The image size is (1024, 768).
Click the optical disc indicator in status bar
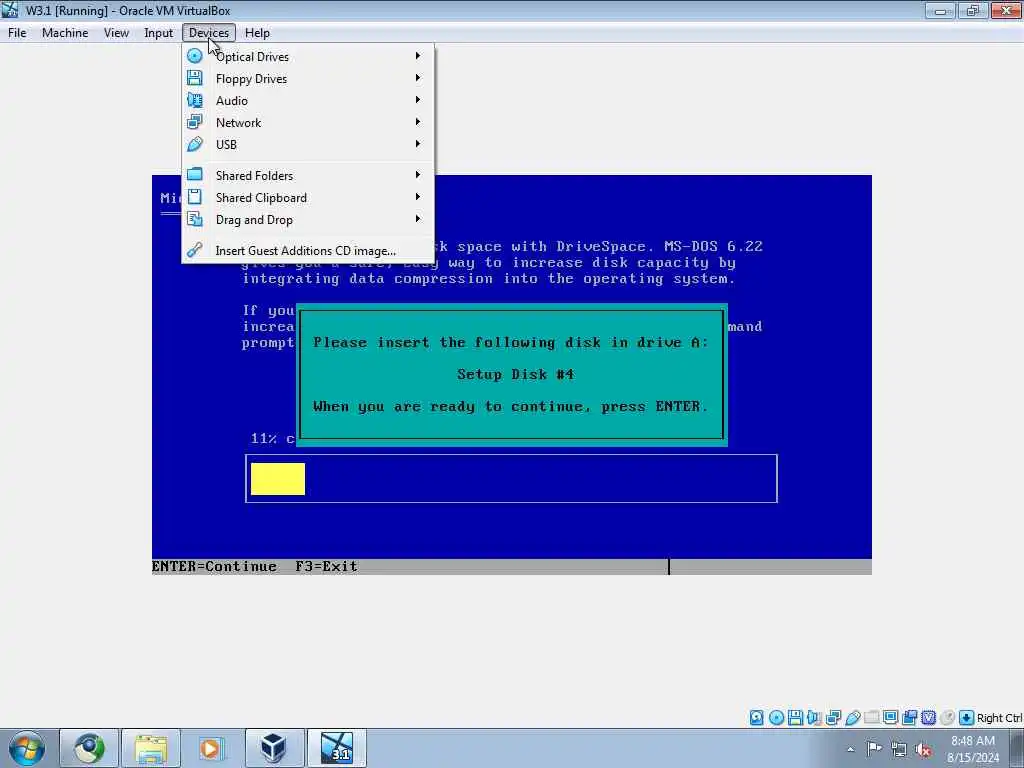click(x=776, y=718)
